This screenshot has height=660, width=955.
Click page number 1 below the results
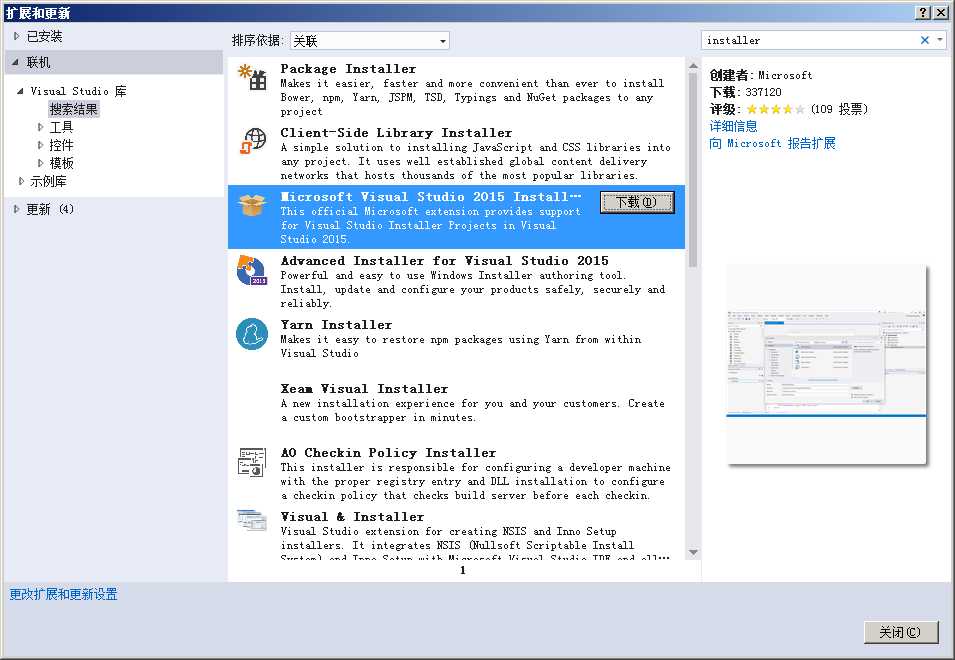[463, 570]
